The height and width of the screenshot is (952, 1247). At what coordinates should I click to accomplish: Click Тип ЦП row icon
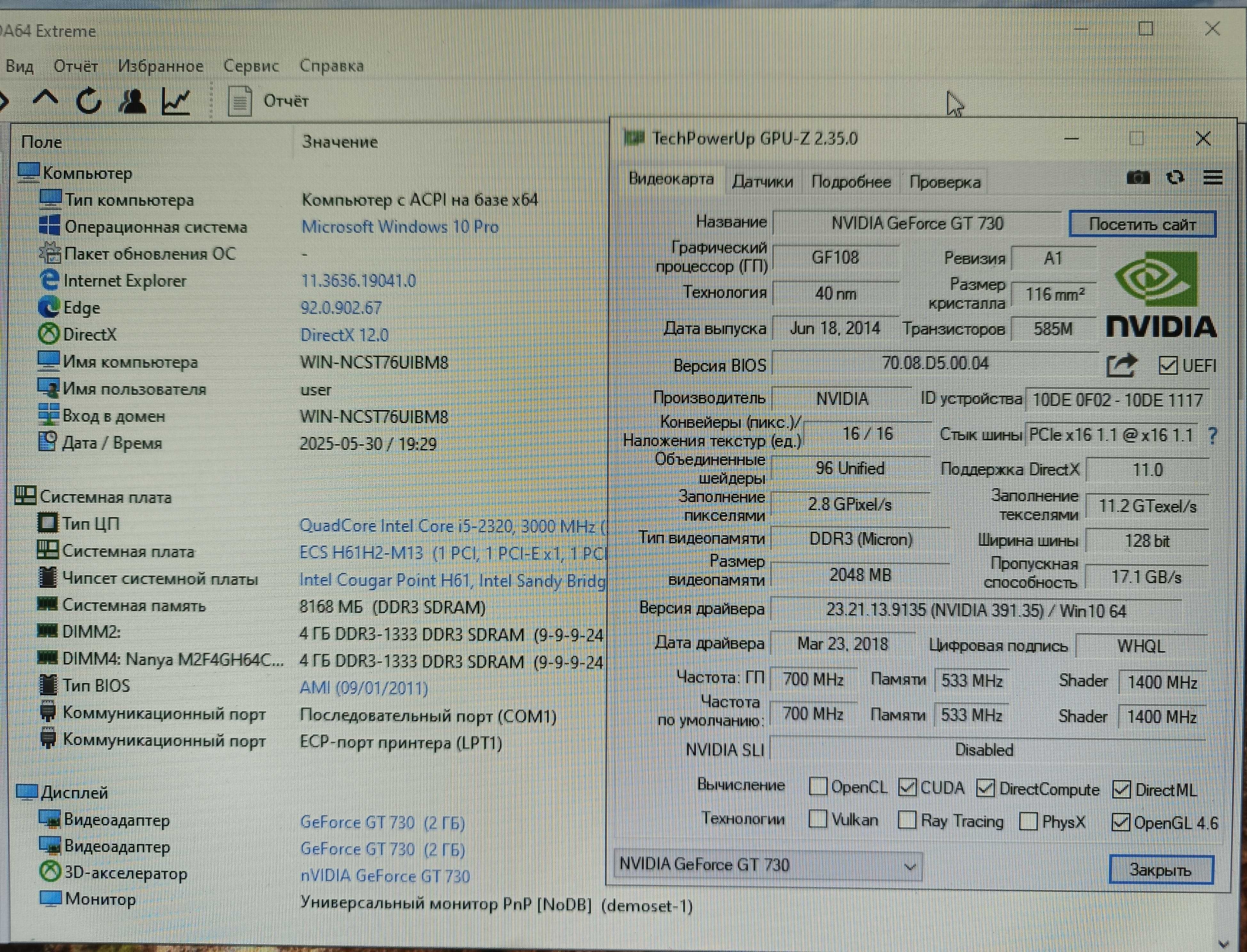click(x=48, y=522)
